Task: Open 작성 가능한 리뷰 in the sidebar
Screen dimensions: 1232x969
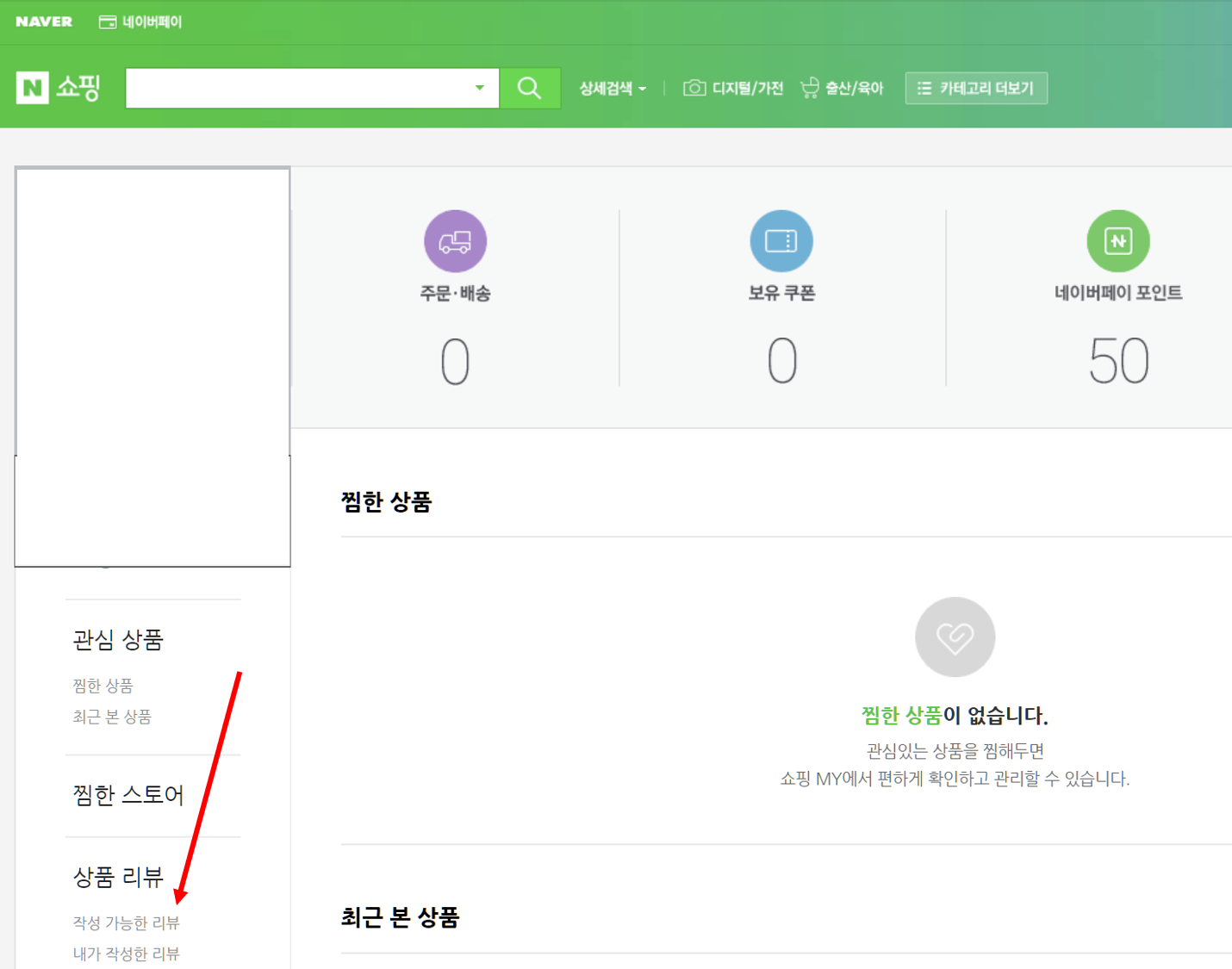Action: 127,922
